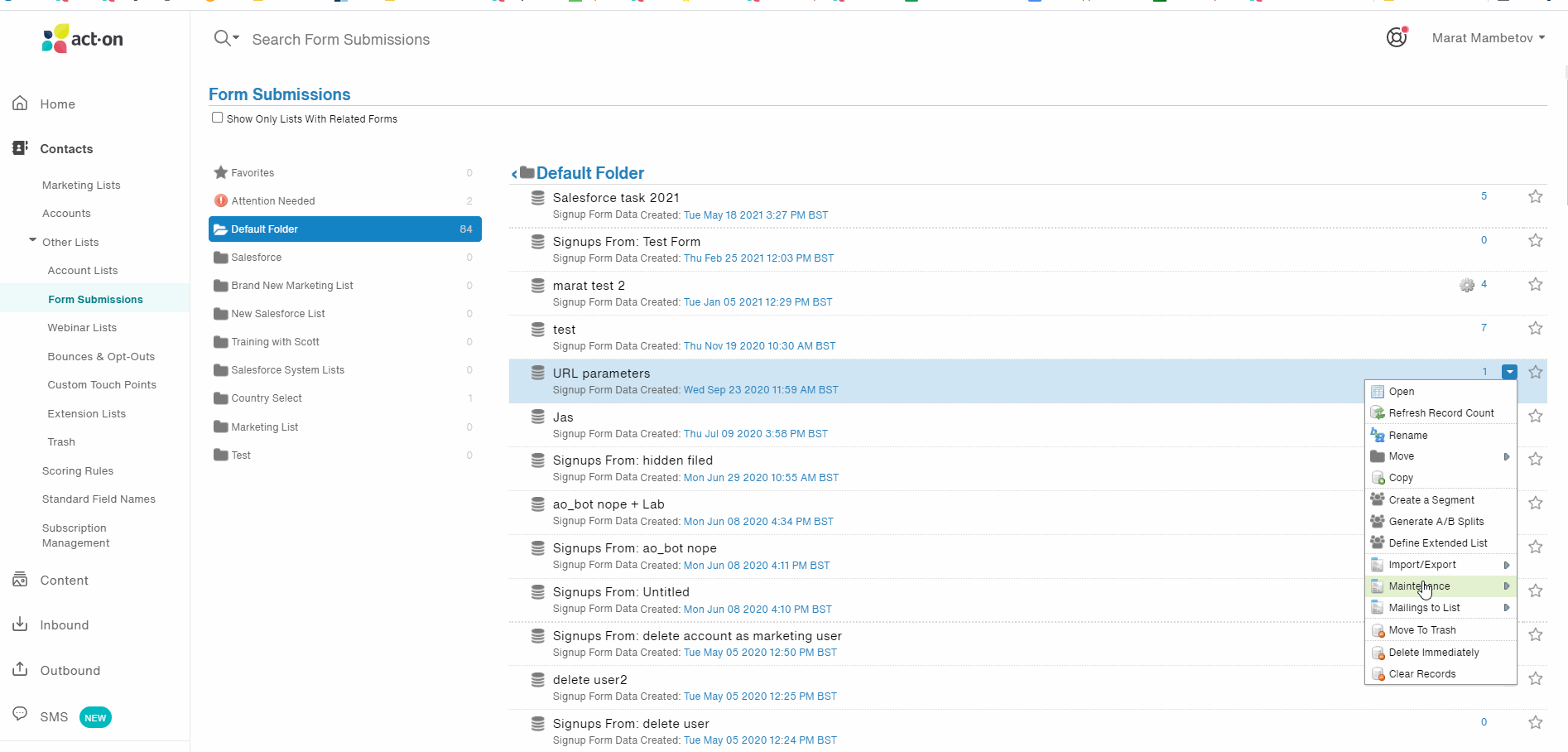The image size is (1568, 752).
Task: Click the Test folder icon in folder list
Action: click(x=221, y=455)
